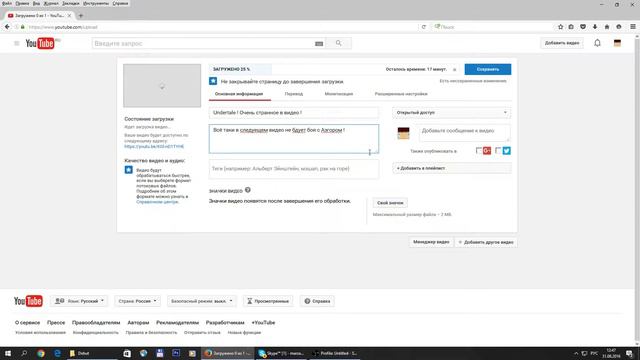Switch to the 'Монетизация' tab
This screenshot has width=640, height=360.
[x=339, y=94]
